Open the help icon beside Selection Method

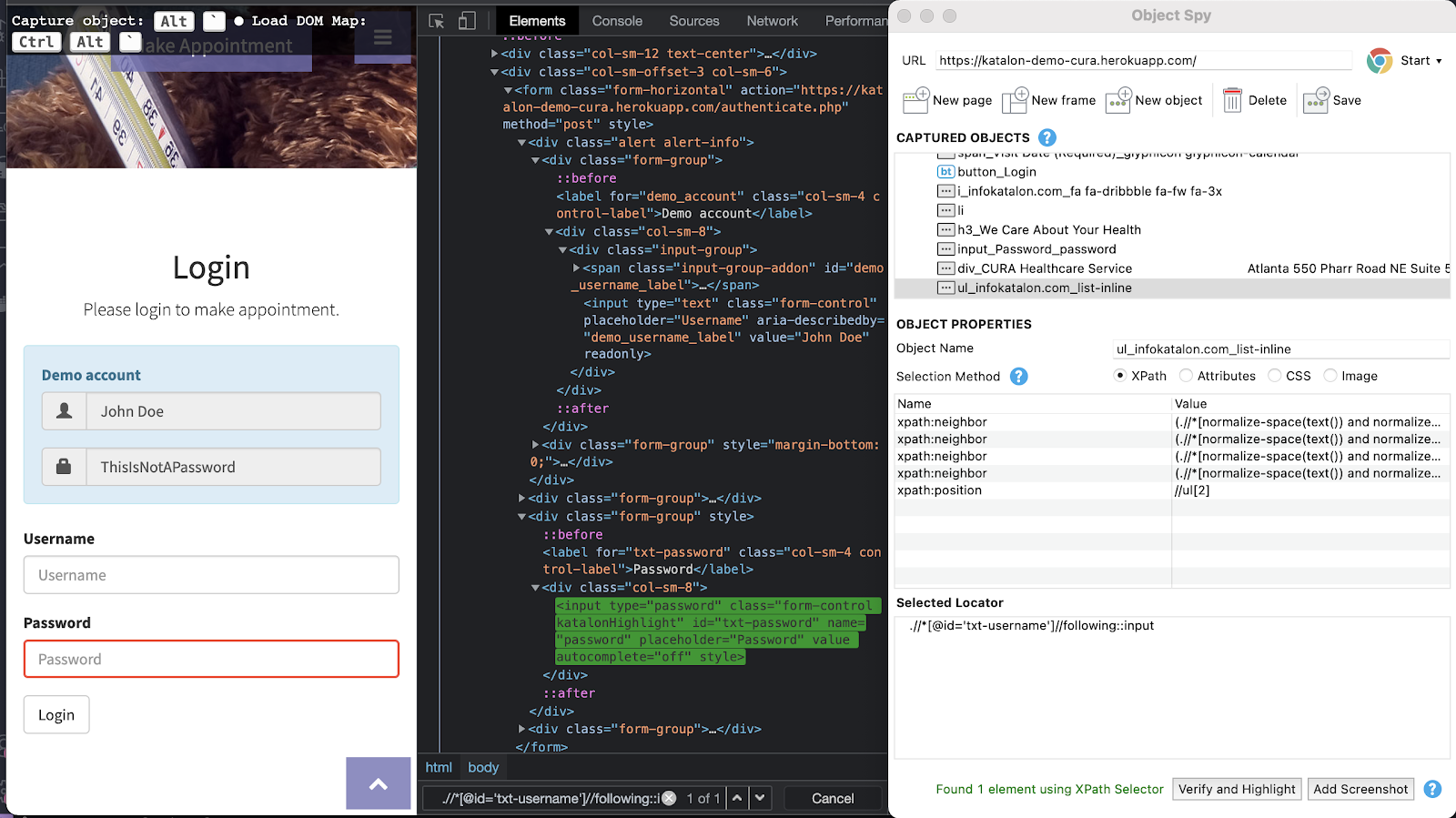click(x=1019, y=376)
